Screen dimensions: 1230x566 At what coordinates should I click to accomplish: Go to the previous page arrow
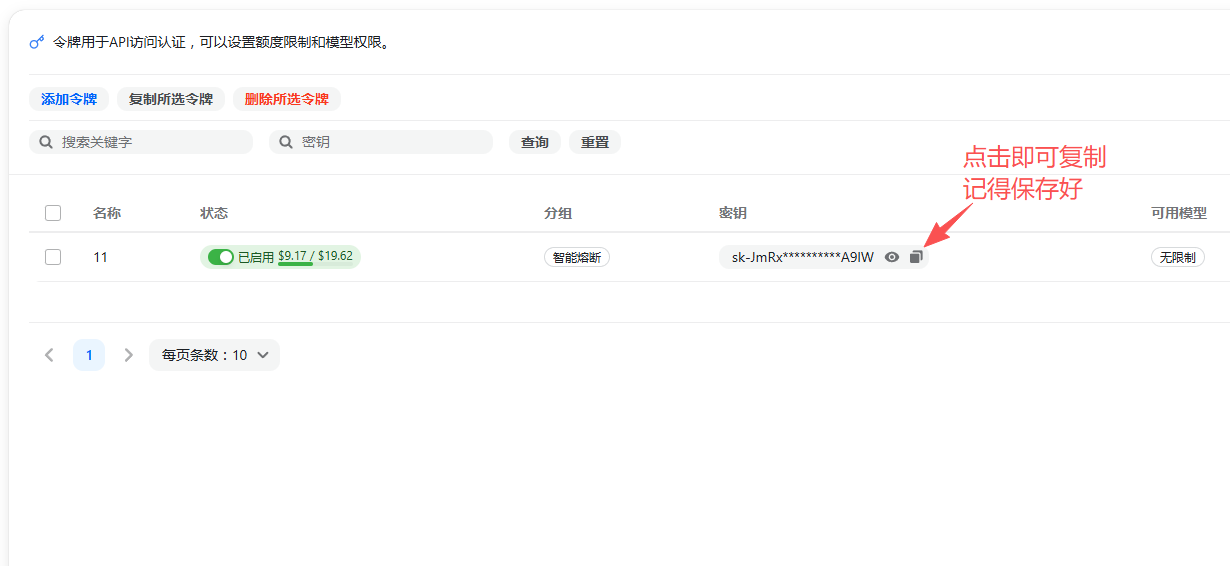point(49,355)
